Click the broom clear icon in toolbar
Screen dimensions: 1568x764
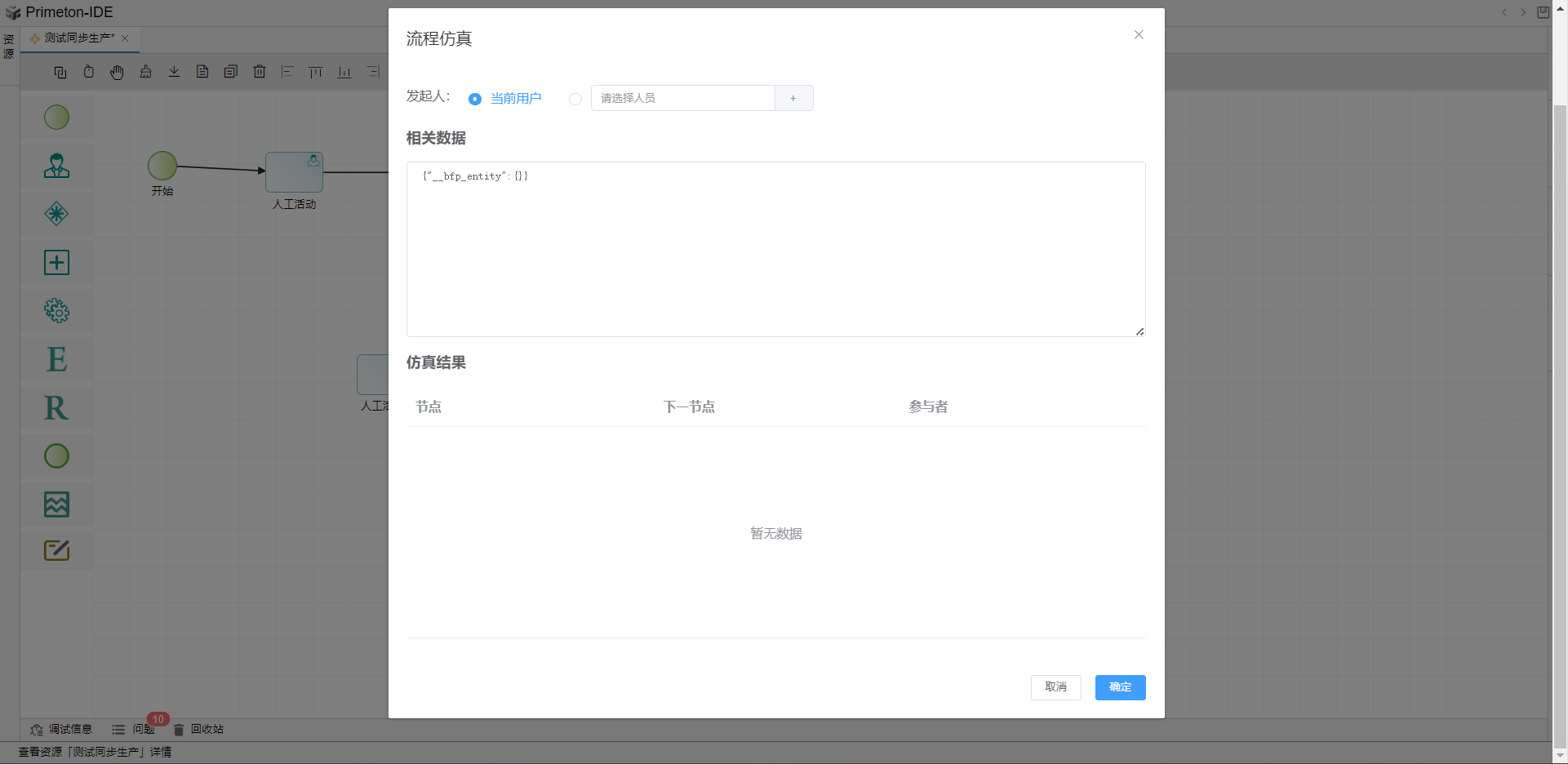tap(145, 72)
